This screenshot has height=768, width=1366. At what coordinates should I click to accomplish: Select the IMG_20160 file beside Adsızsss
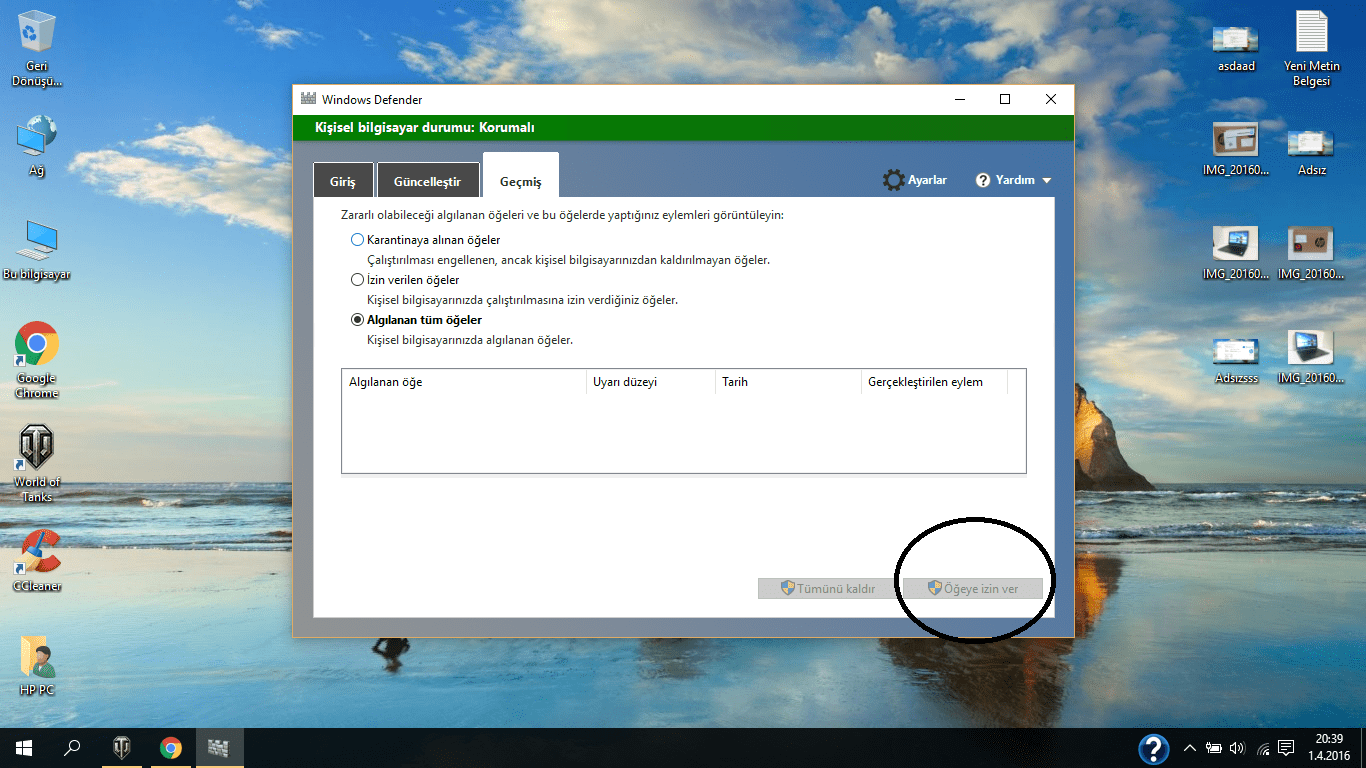click(1311, 358)
